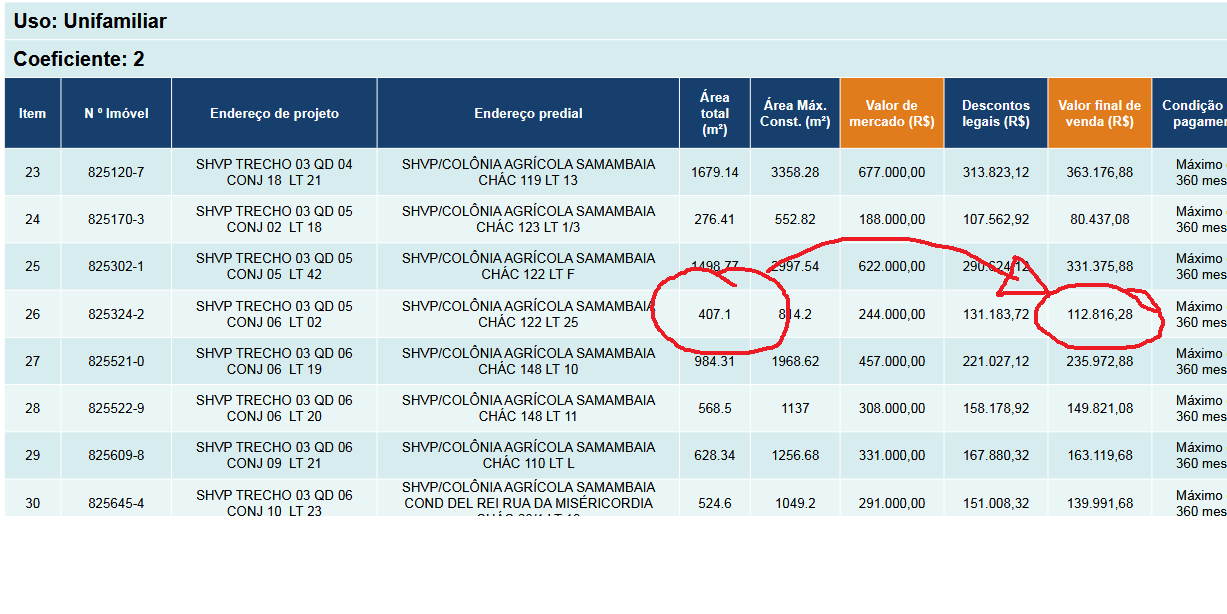The height and width of the screenshot is (614, 1227).
Task: Click the orange 'Valor de mercado' header
Action: tap(891, 113)
